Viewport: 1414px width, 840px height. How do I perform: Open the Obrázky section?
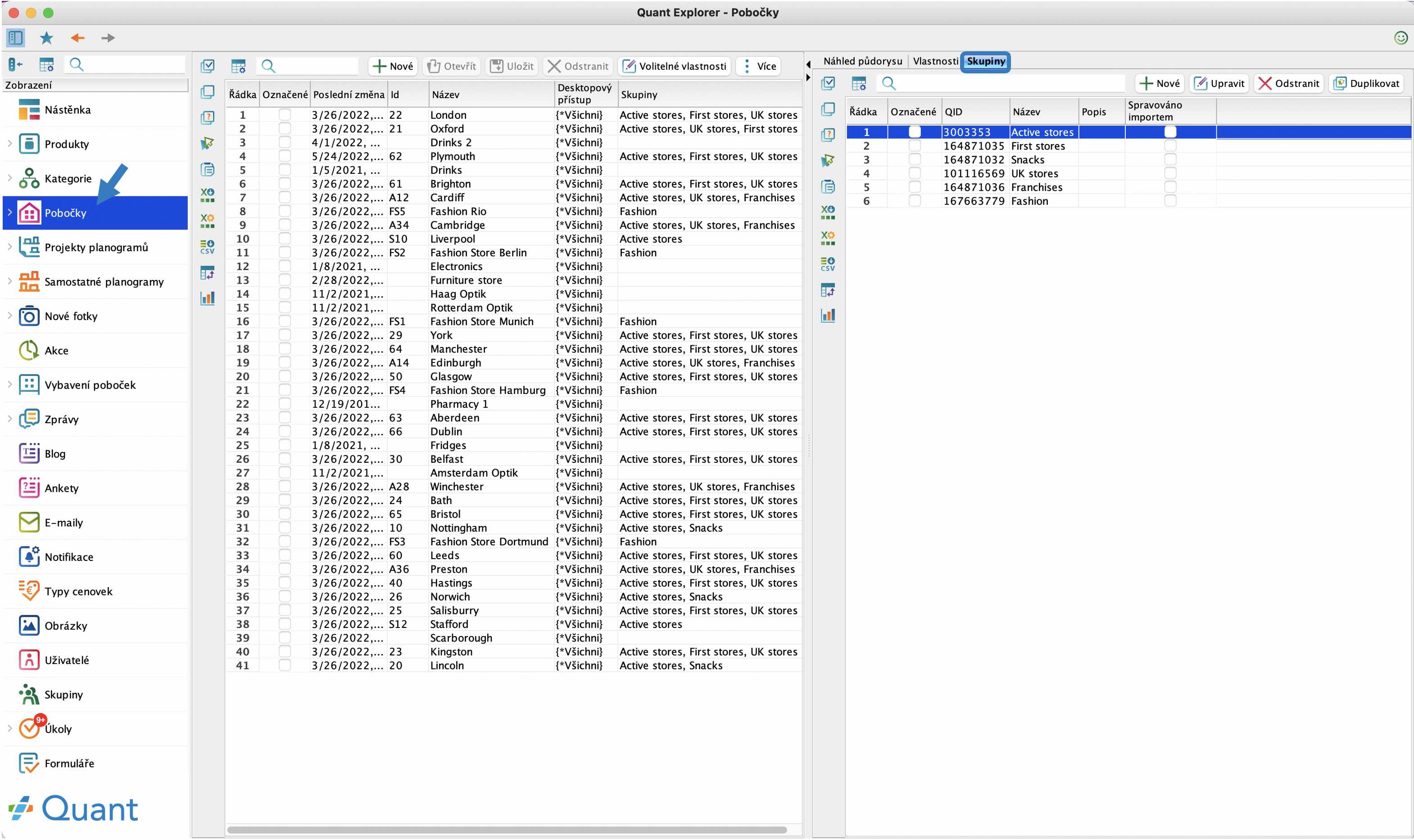pos(95,625)
